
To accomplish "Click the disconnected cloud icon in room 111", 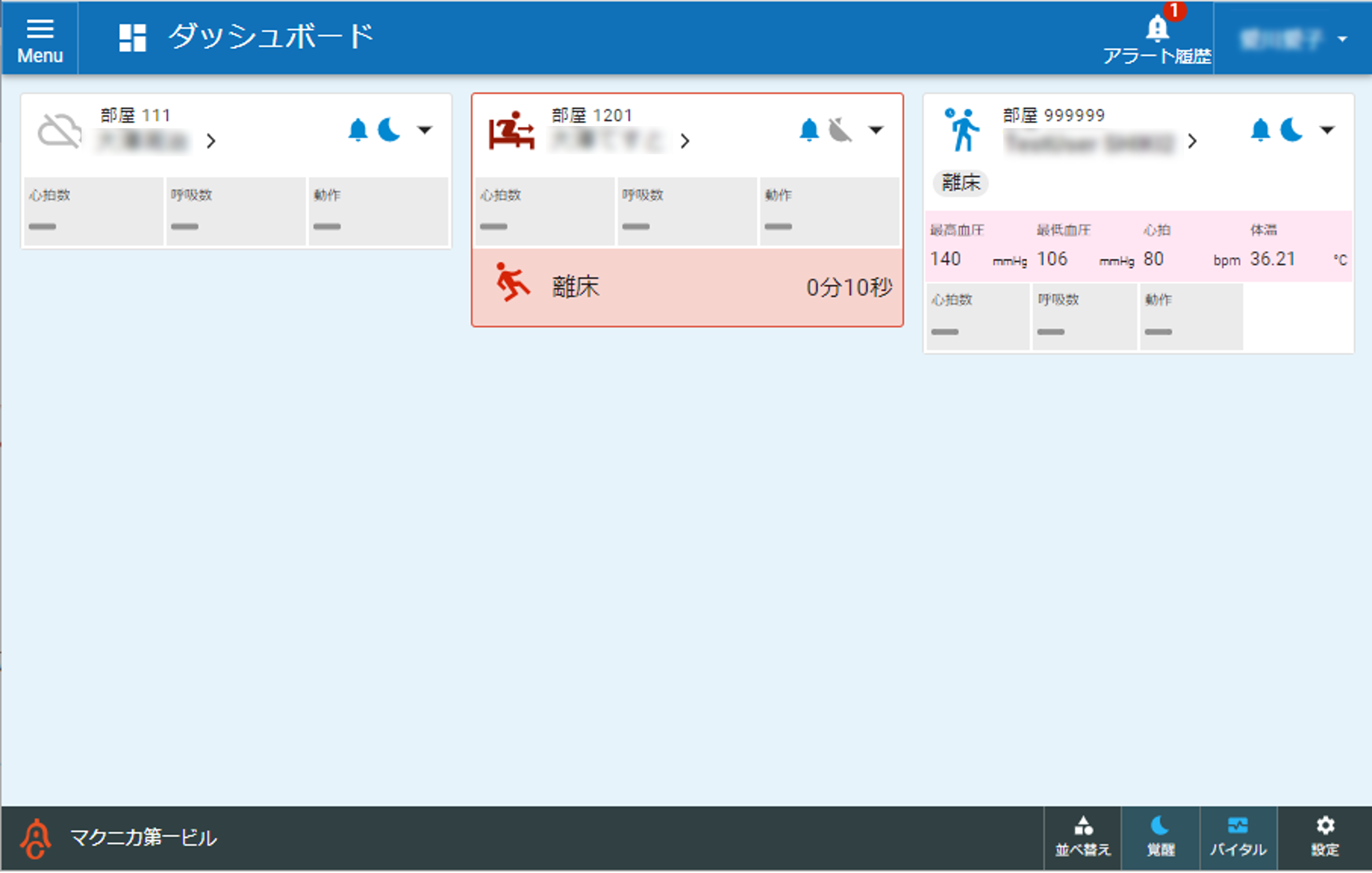I will click(x=59, y=131).
